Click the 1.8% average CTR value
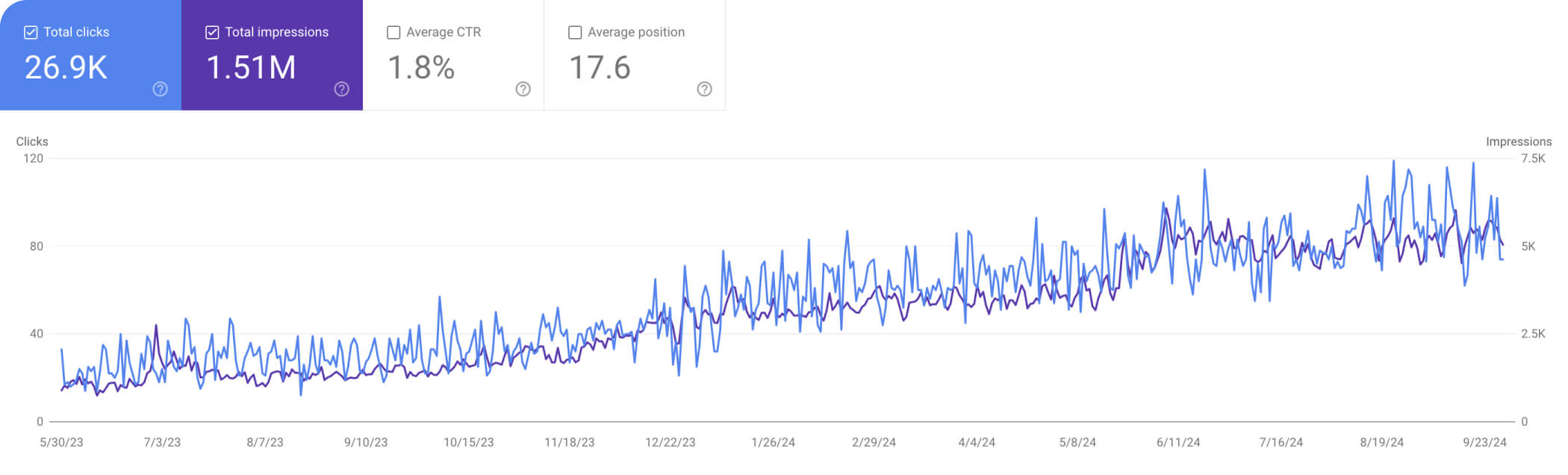 pos(421,68)
